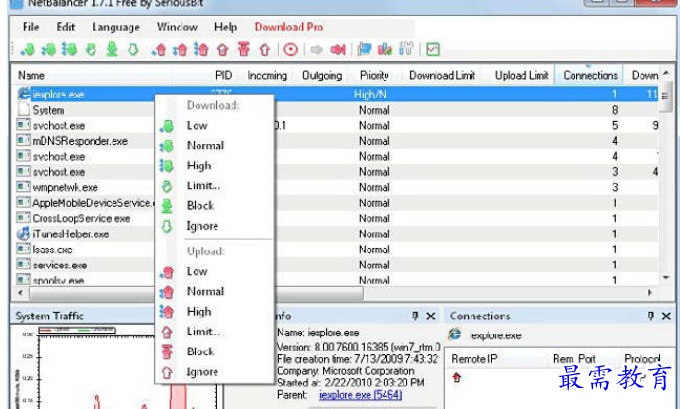Click the red circle target icon in toolbar
680x409 pixels.
(x=291, y=49)
